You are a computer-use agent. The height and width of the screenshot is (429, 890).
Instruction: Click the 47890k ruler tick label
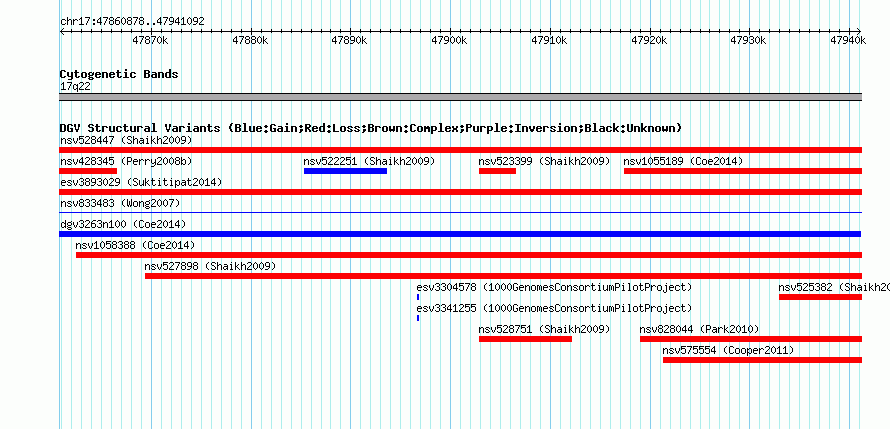[350, 40]
